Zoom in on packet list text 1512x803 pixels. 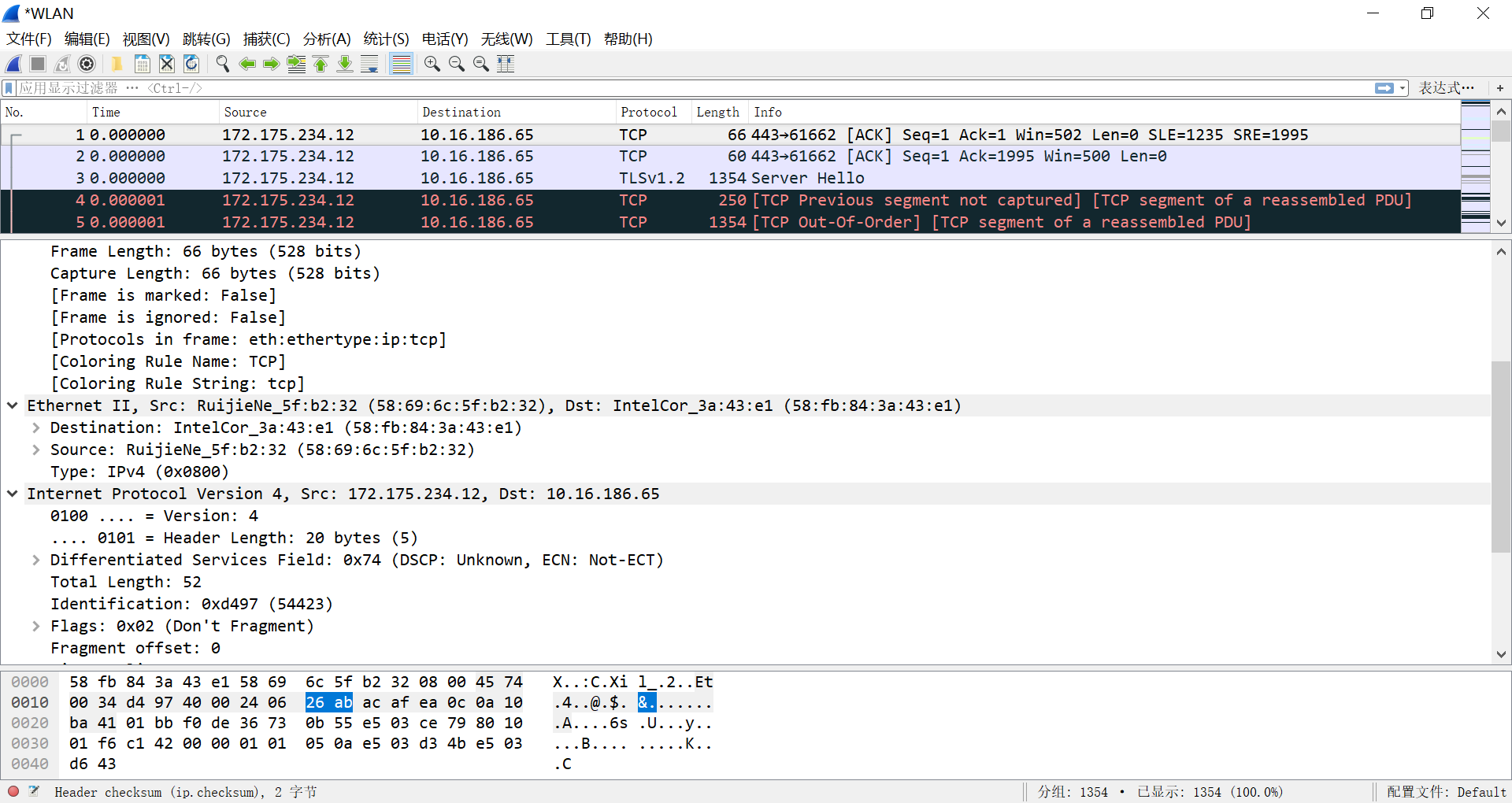pos(432,64)
